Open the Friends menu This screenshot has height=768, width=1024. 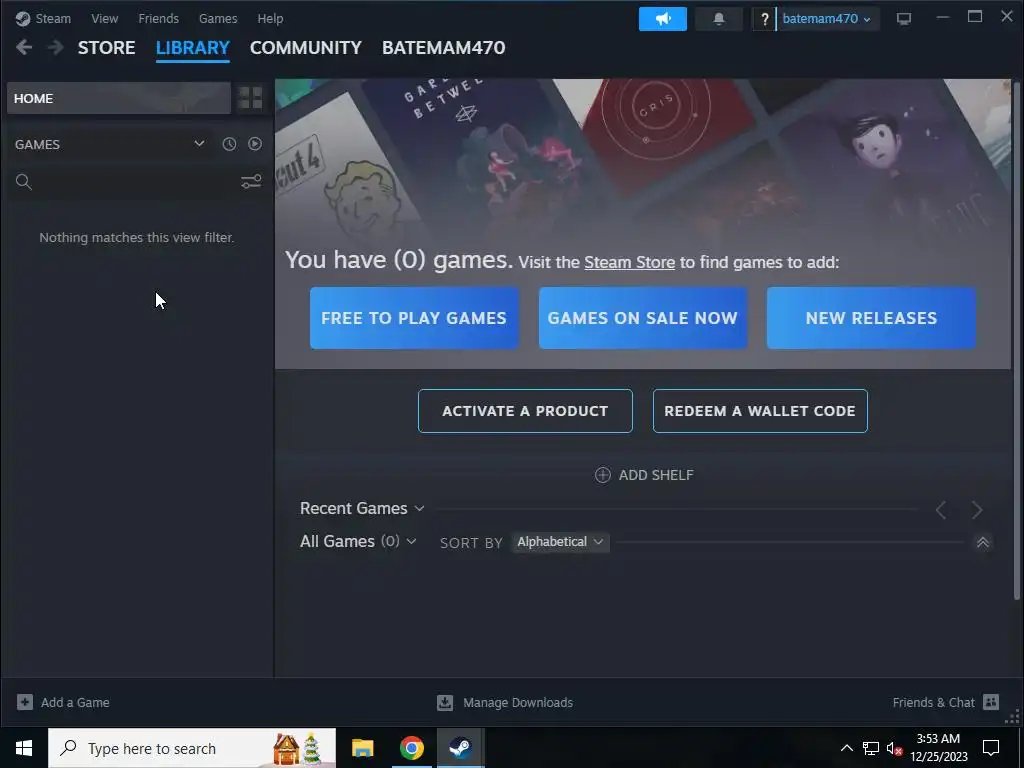click(x=159, y=19)
